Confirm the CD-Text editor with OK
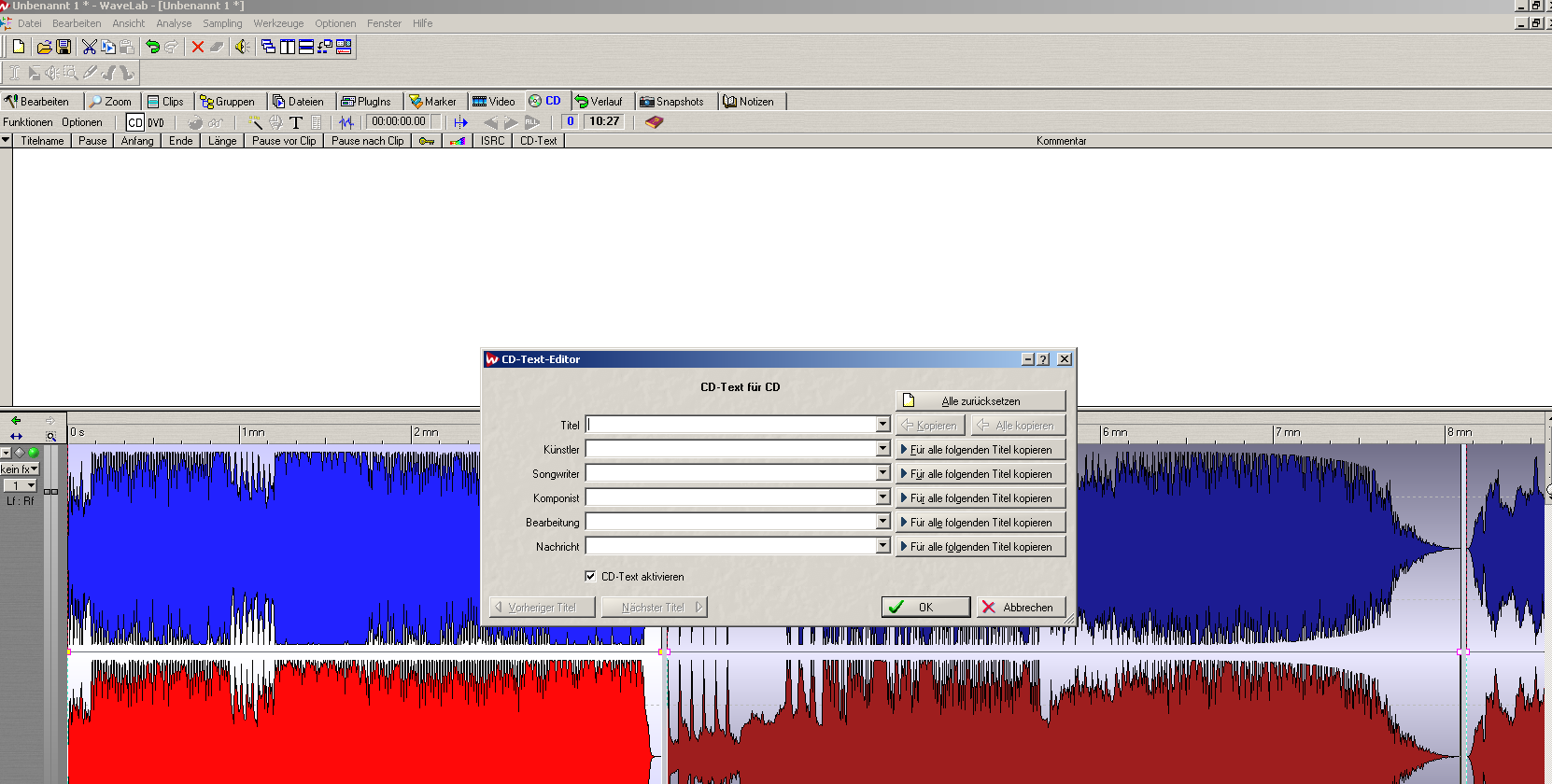 [x=925, y=607]
